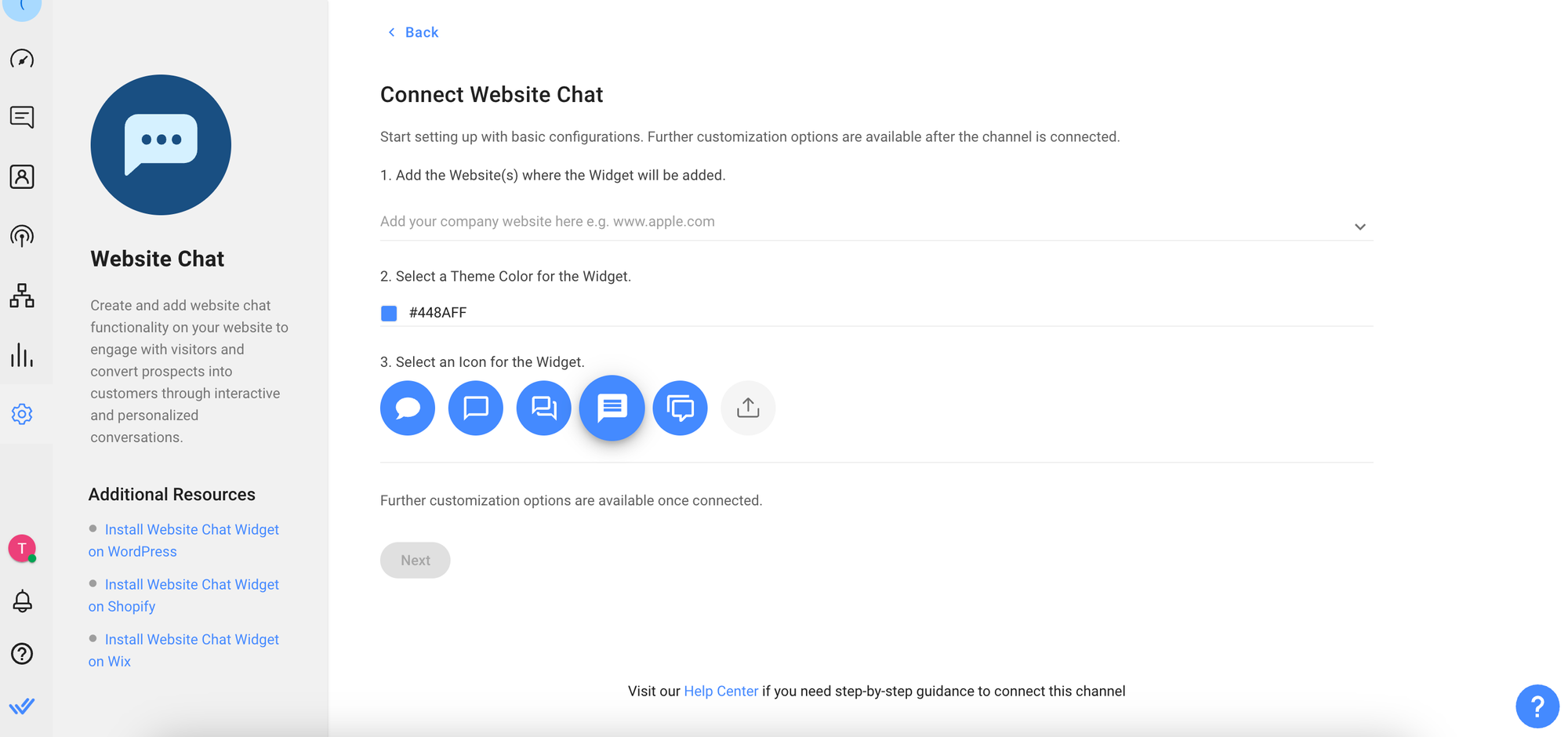Open the settings gear icon

22,414
